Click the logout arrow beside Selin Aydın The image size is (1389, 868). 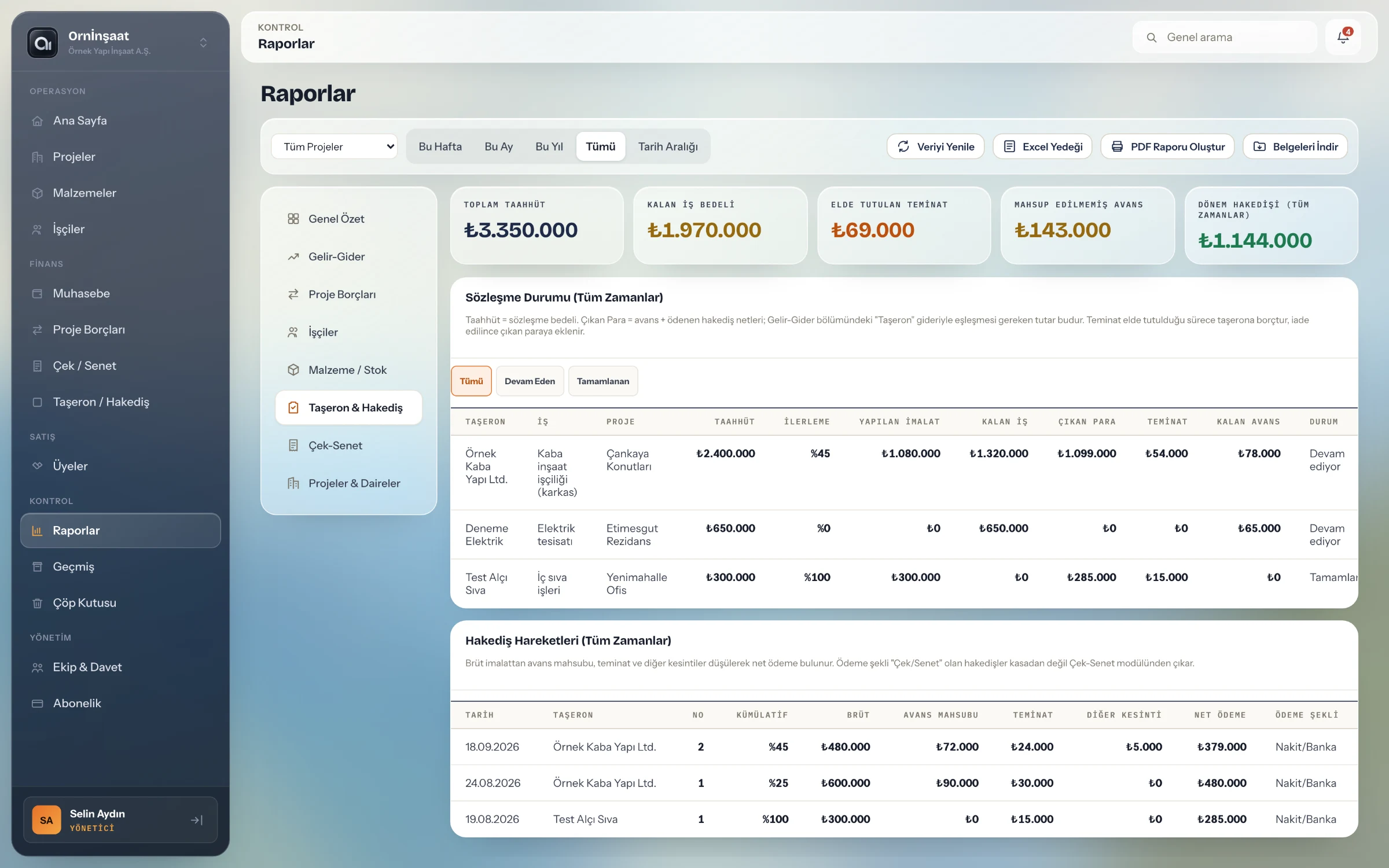coord(197,820)
